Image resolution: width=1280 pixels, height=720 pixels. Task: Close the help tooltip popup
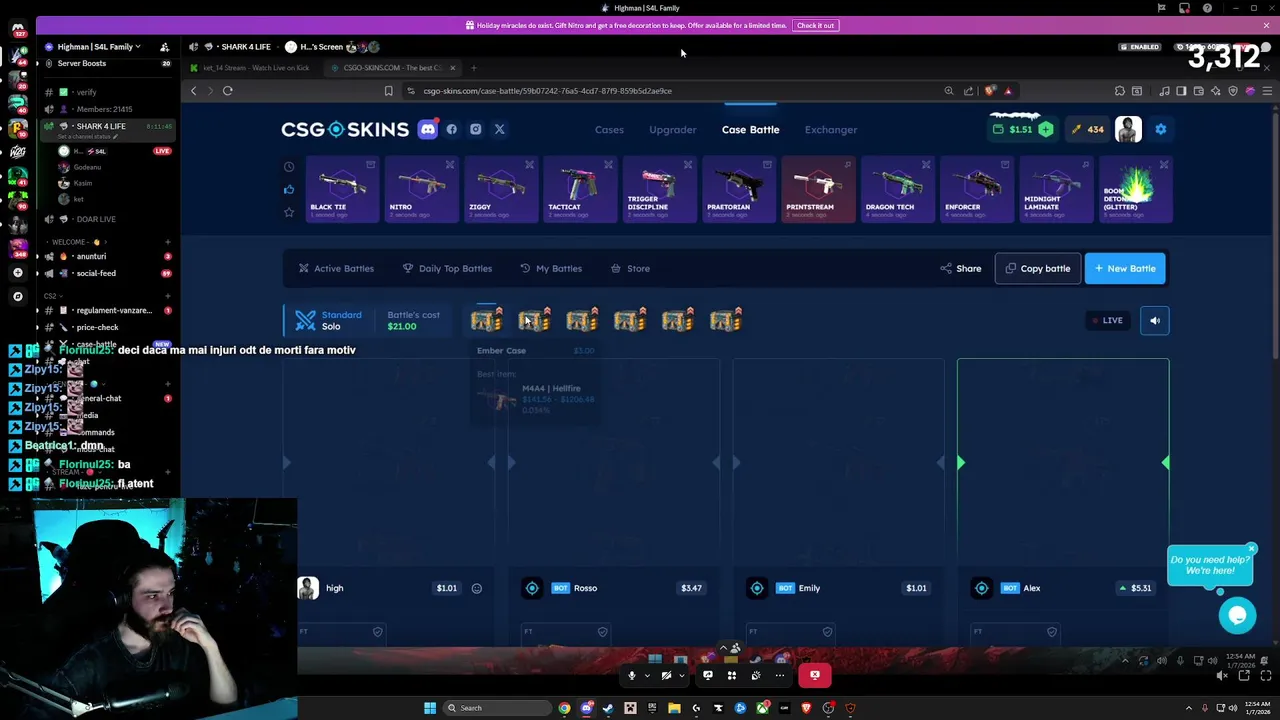coord(1251,549)
